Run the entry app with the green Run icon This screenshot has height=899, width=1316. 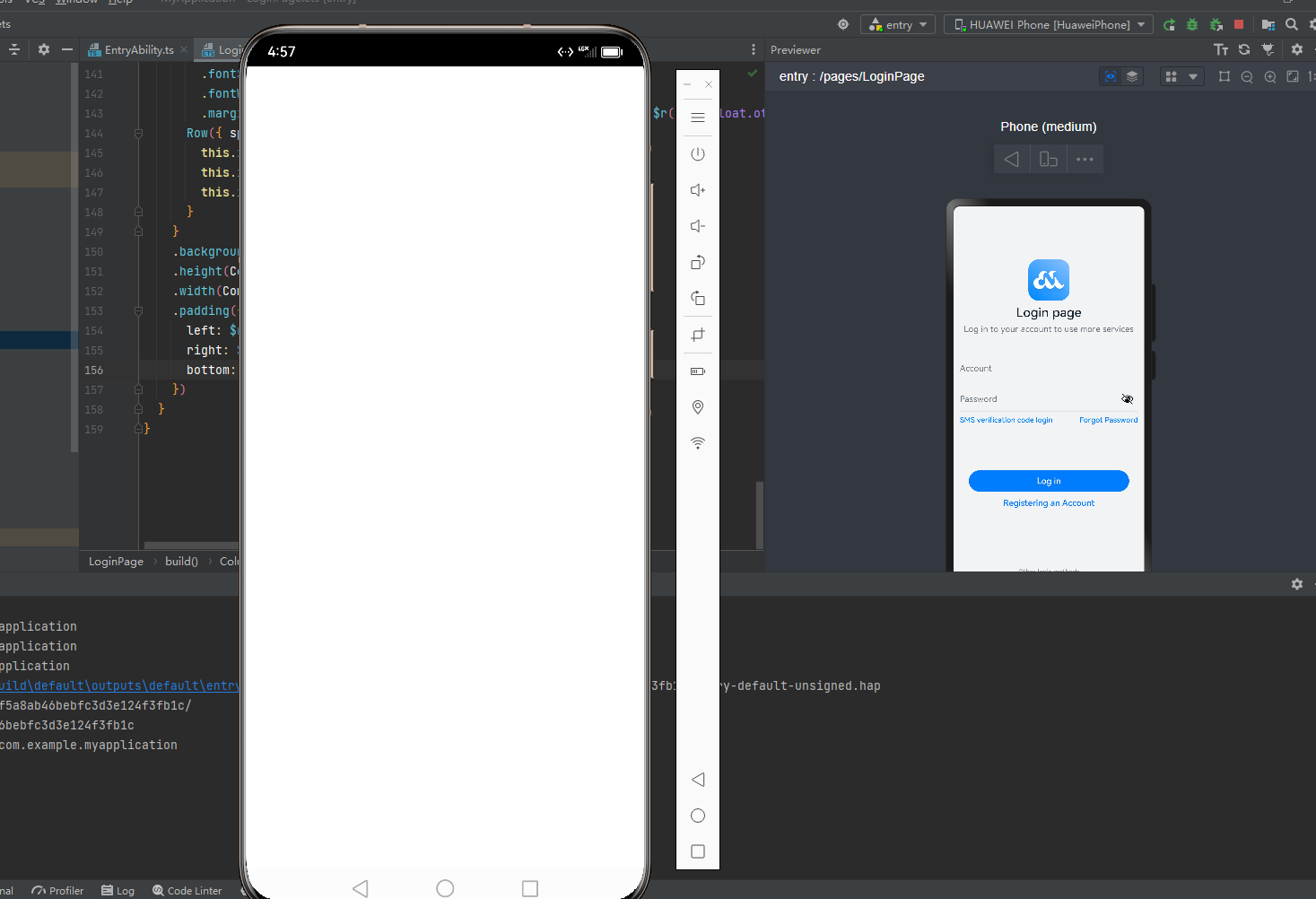point(1169,25)
